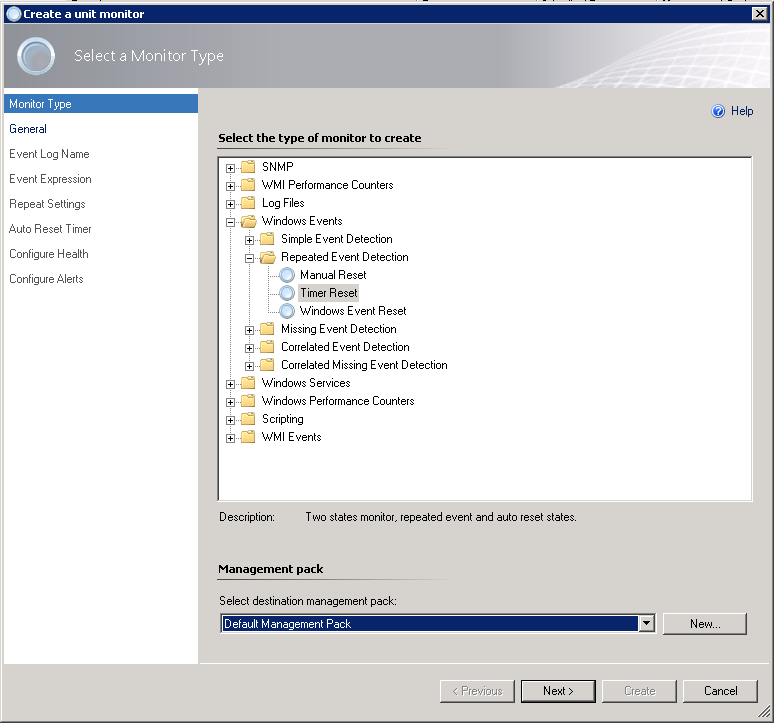Expand the WMI Events node
Image resolution: width=774 pixels, height=723 pixels.
230,438
